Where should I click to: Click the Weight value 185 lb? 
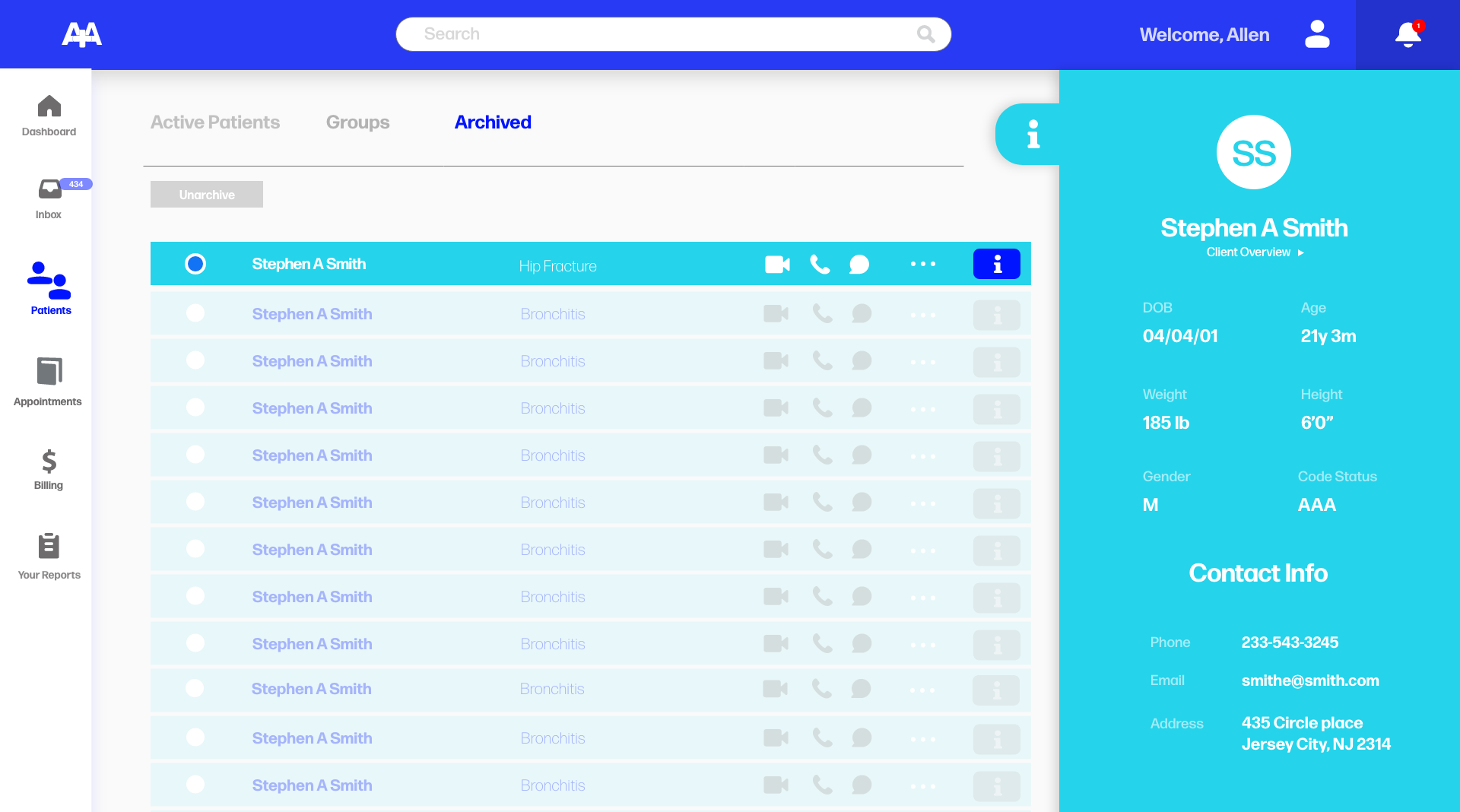point(1166,423)
